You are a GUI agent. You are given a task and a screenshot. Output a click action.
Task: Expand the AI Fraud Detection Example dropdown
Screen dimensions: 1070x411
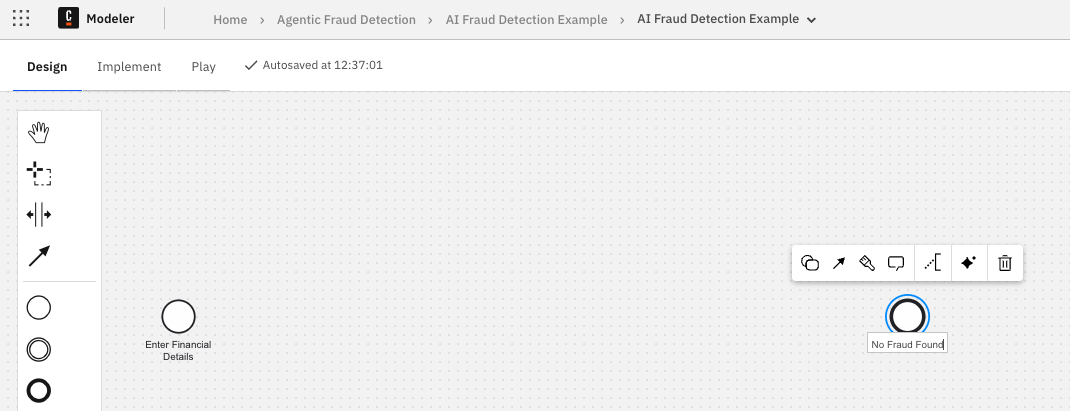coord(811,20)
